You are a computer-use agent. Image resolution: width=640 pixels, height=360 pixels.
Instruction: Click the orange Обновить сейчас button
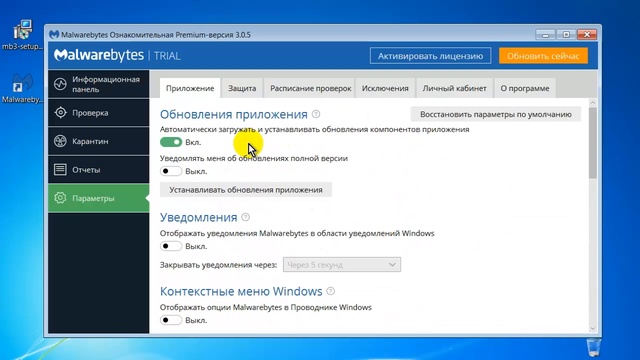click(543, 56)
